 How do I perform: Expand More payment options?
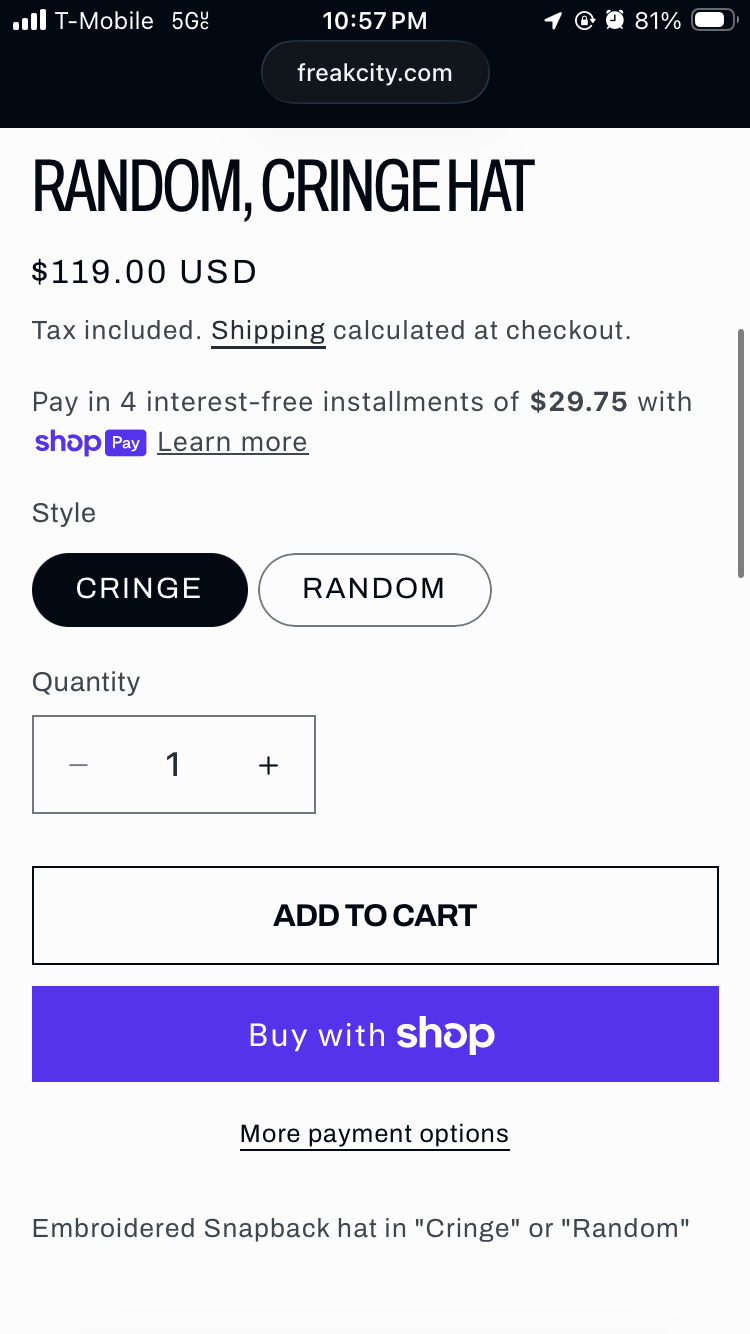click(374, 1134)
